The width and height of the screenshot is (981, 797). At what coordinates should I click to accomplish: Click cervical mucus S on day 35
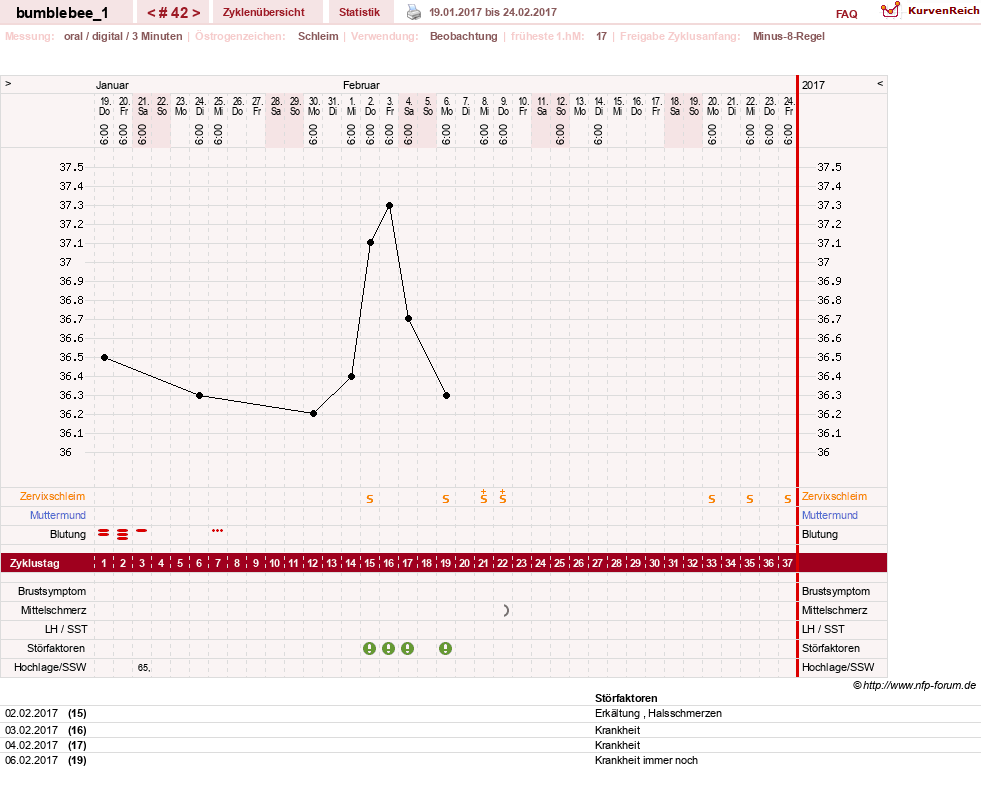tap(750, 499)
